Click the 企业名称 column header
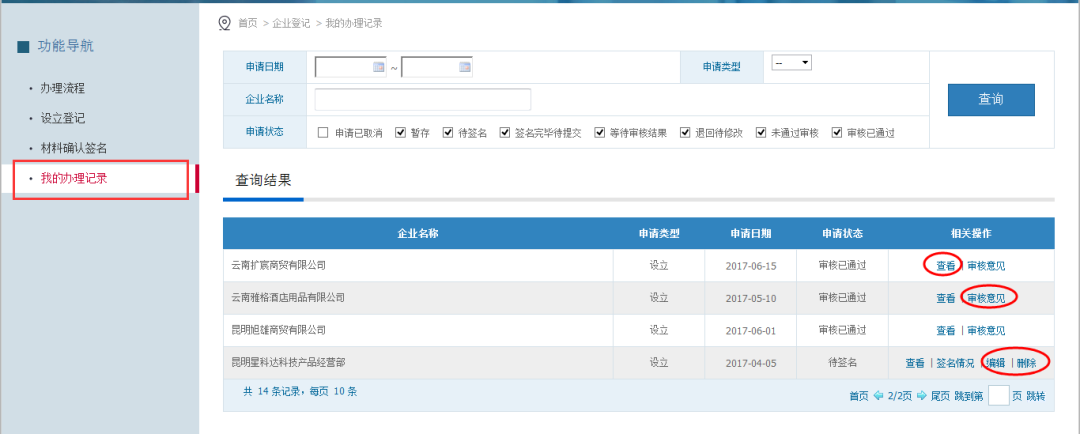 418,234
